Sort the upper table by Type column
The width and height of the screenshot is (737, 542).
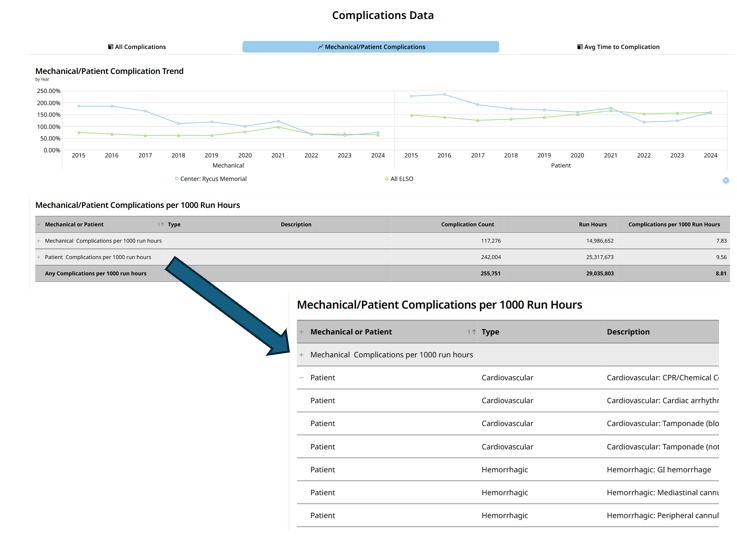pyautogui.click(x=174, y=225)
